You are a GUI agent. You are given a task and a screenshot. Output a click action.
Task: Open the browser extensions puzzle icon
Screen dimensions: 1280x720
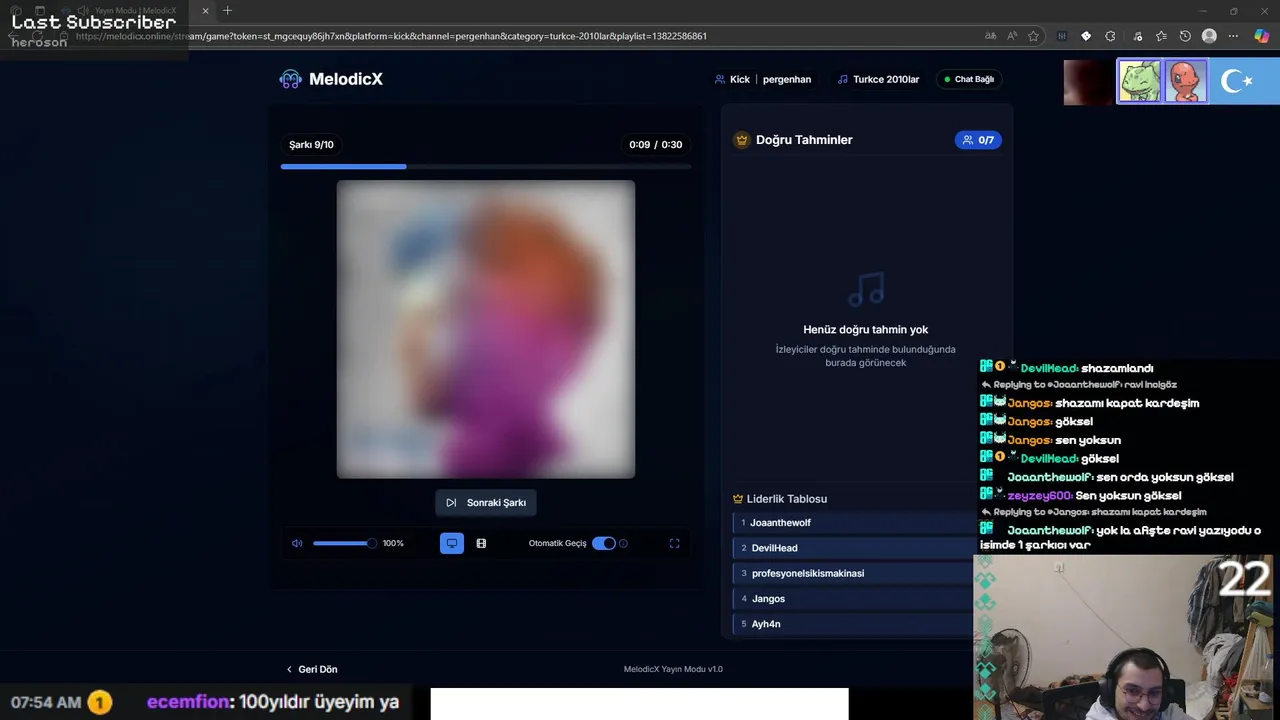pos(1110,36)
